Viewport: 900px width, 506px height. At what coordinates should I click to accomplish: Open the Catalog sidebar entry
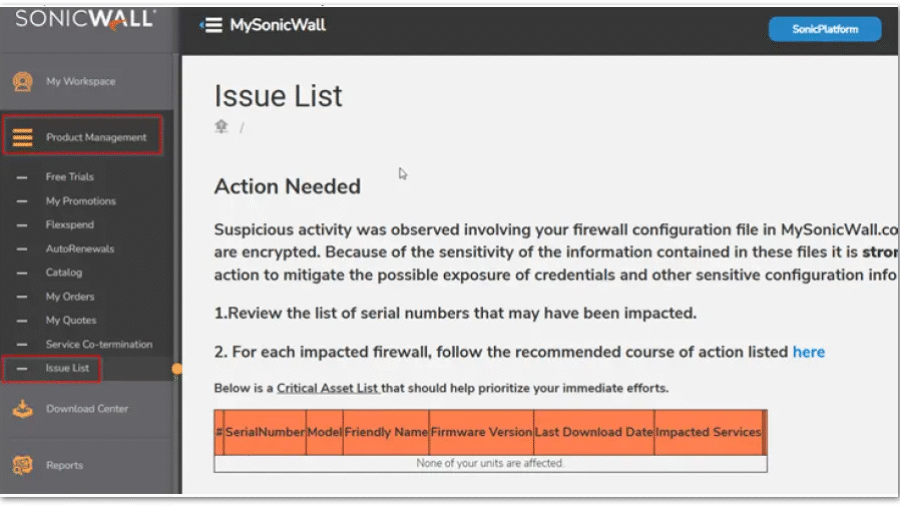coord(64,272)
